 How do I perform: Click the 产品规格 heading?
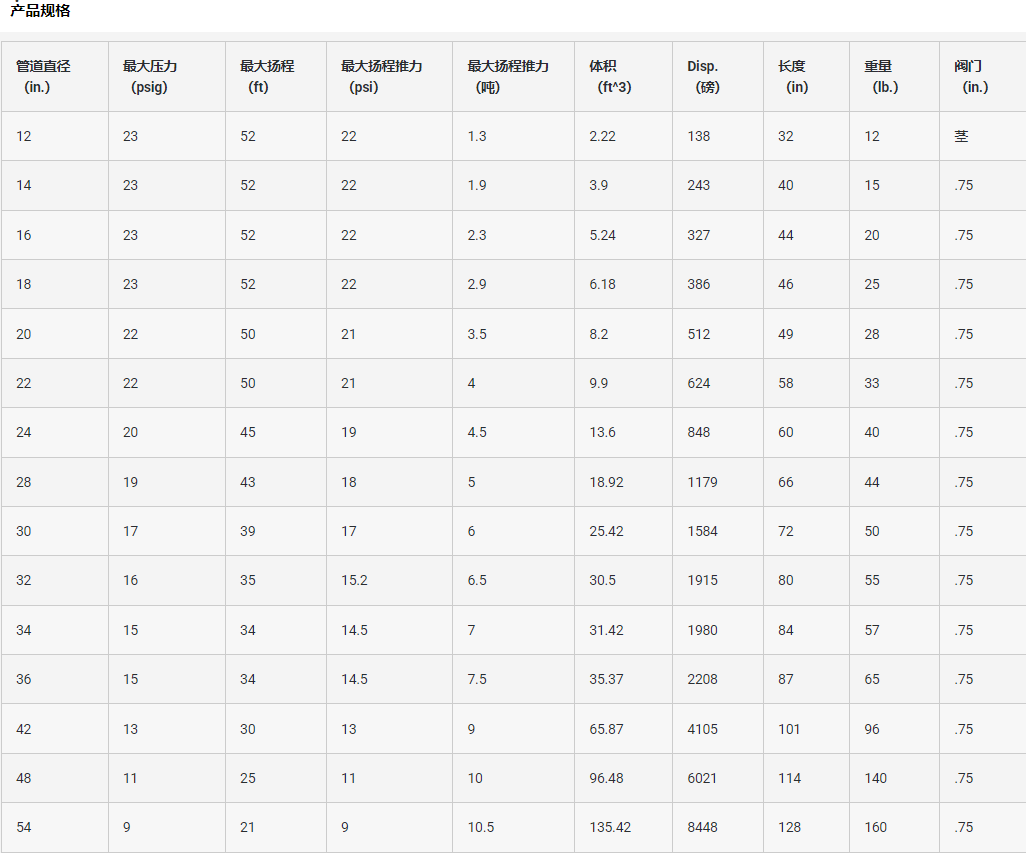[x=41, y=10]
